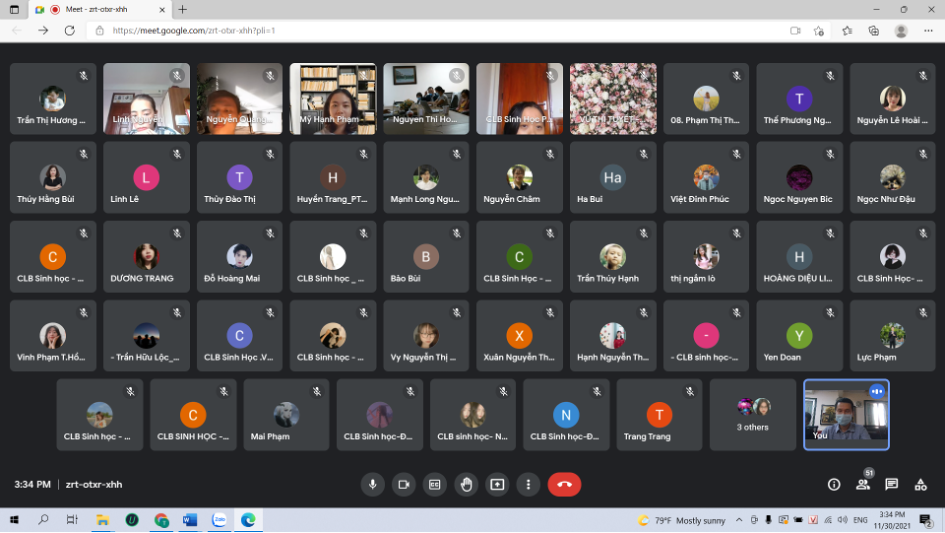Open a new browser tab
Screen dimensions: 945x533
tap(183, 9)
